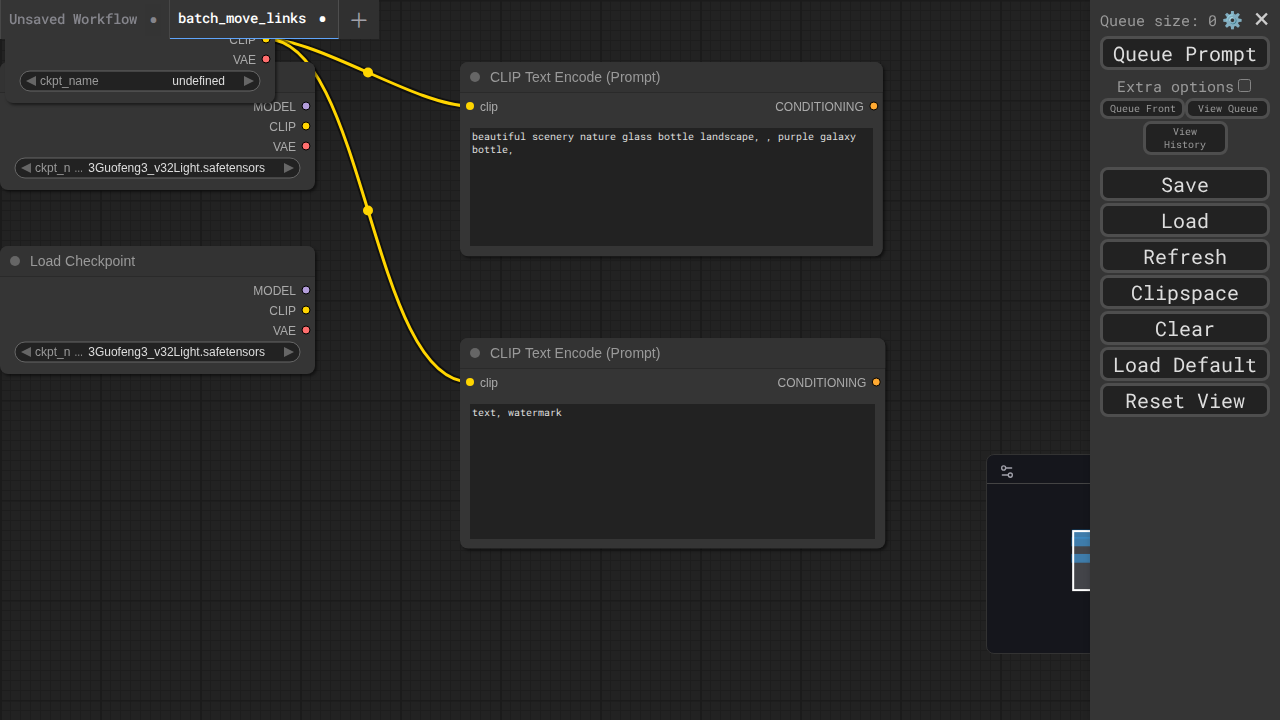The image size is (1280, 720).
Task: Switch to the Unsaved Workflow tab
Action: (73, 19)
